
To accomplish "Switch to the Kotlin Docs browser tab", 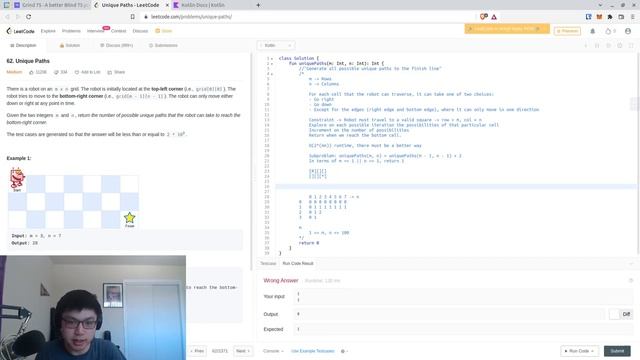I will pos(199,5).
